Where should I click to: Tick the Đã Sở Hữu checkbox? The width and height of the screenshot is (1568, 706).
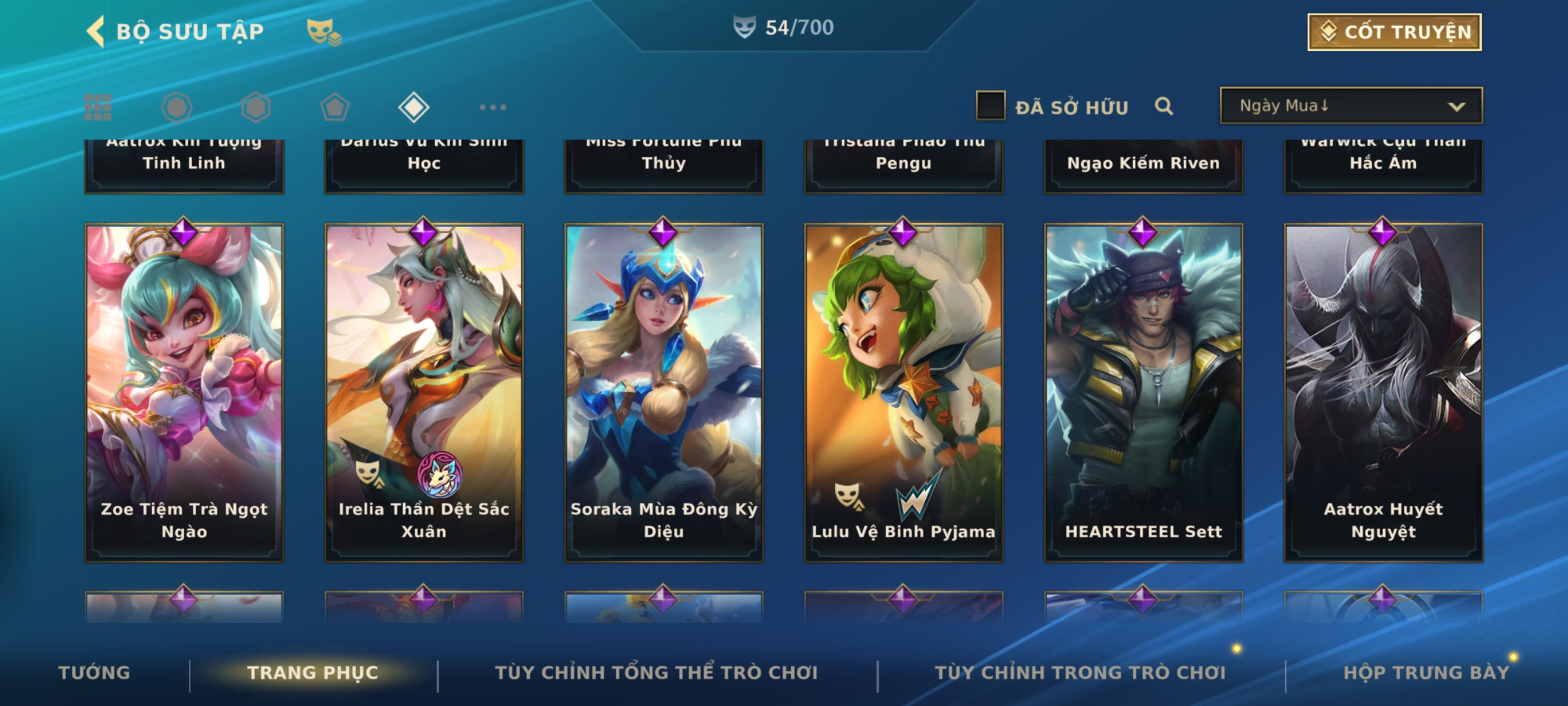(990, 106)
